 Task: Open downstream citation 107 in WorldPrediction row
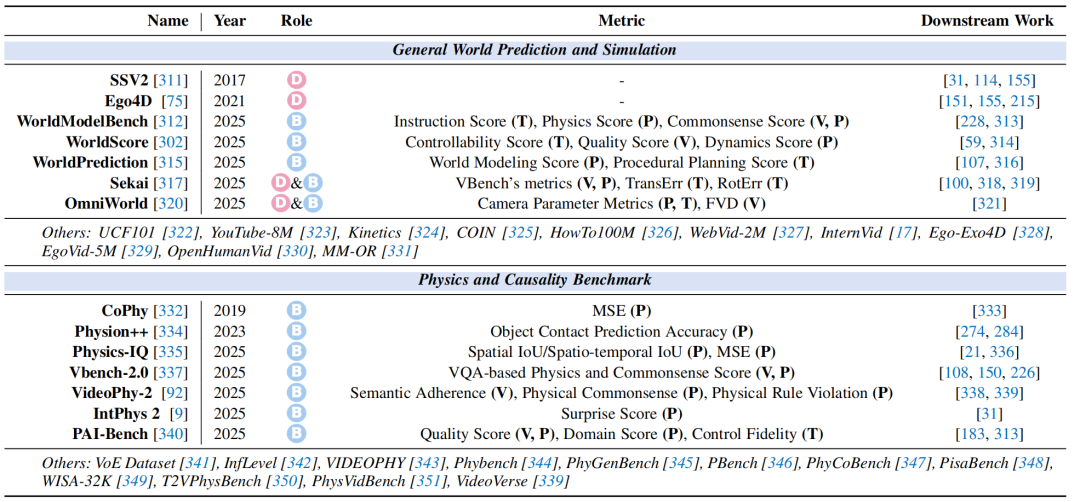(x=973, y=163)
